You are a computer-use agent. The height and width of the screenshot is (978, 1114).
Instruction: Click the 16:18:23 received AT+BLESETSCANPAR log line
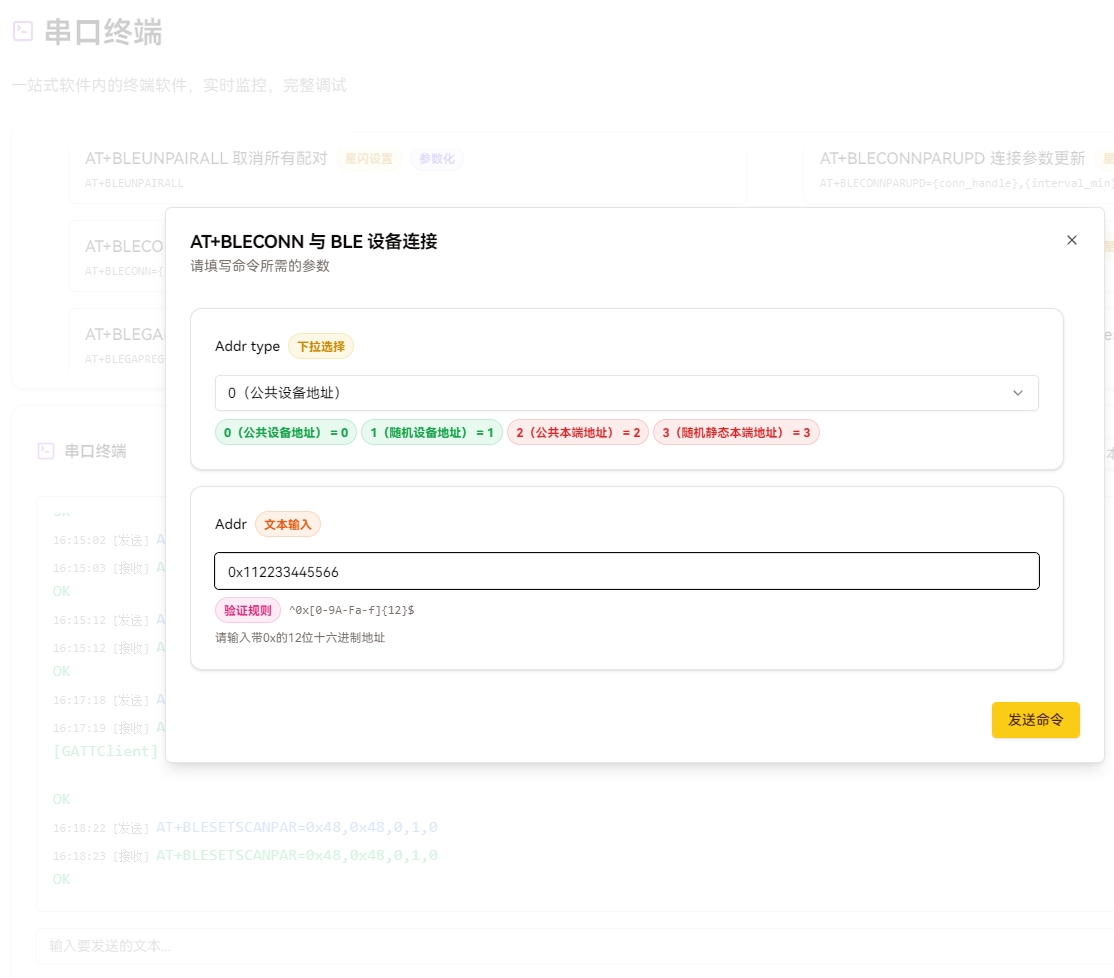tap(245, 855)
